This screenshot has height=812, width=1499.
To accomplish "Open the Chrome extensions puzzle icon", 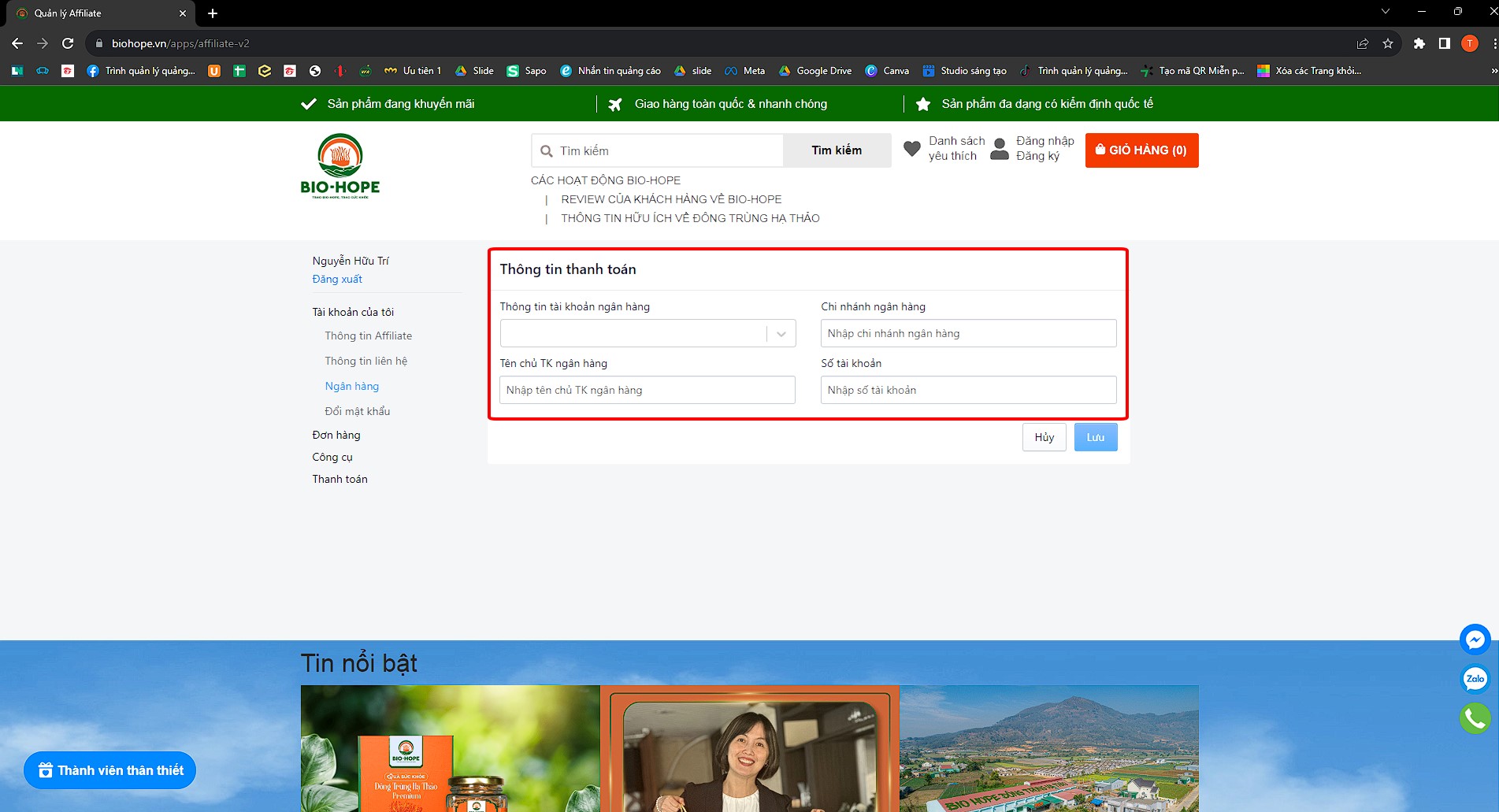I will 1419,43.
